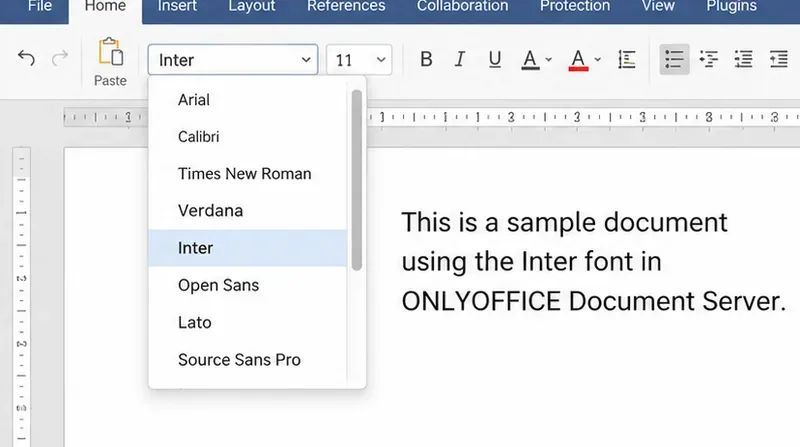Open the Insert tab
This screenshot has height=447, width=800.
177,8
